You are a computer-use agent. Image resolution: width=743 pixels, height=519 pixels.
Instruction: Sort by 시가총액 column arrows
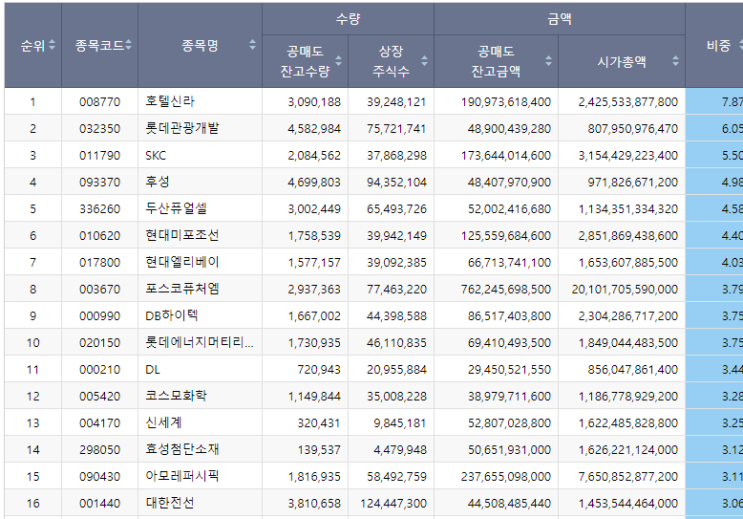pos(676,61)
